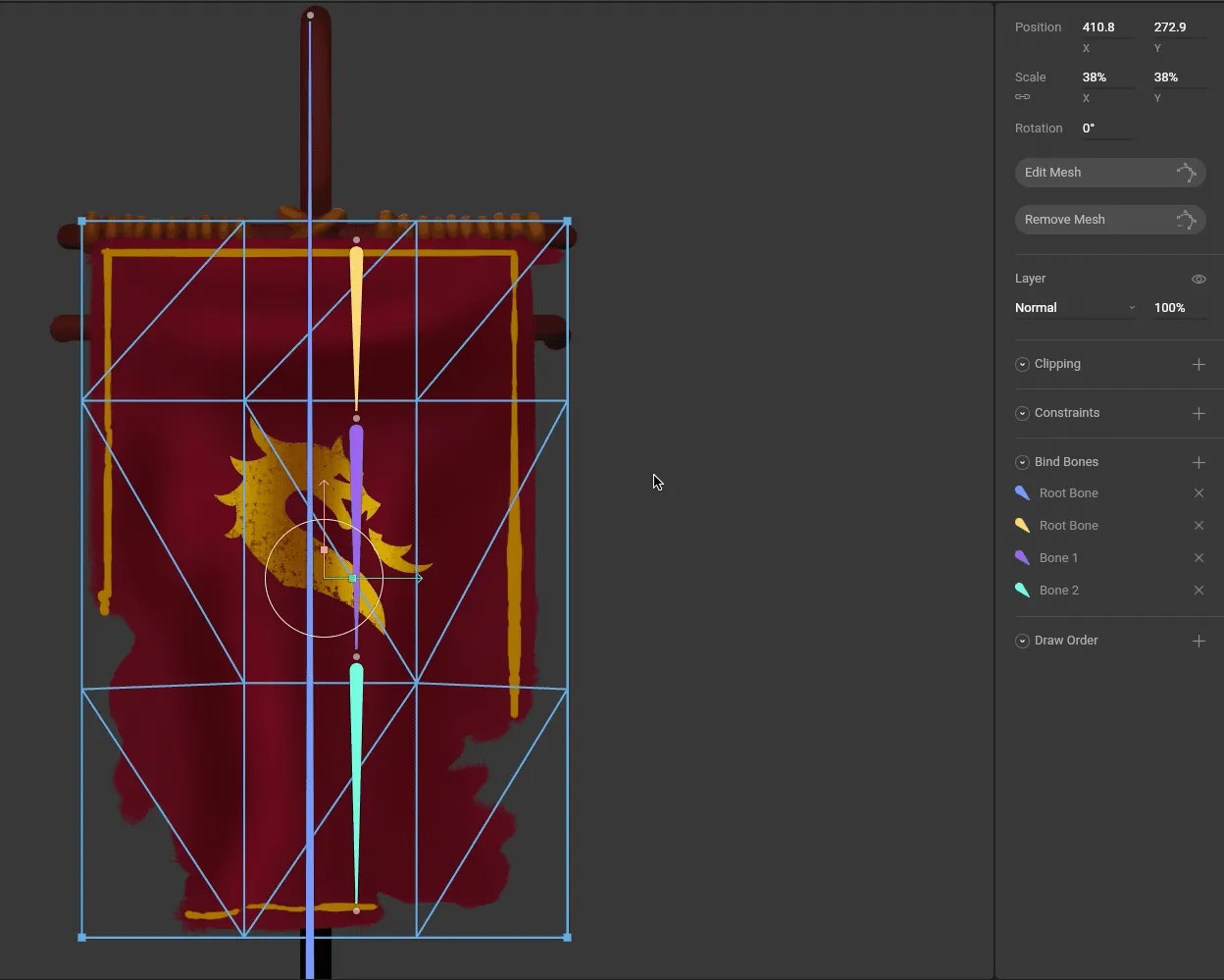Edit the Position Y value 272.9

(1179, 27)
